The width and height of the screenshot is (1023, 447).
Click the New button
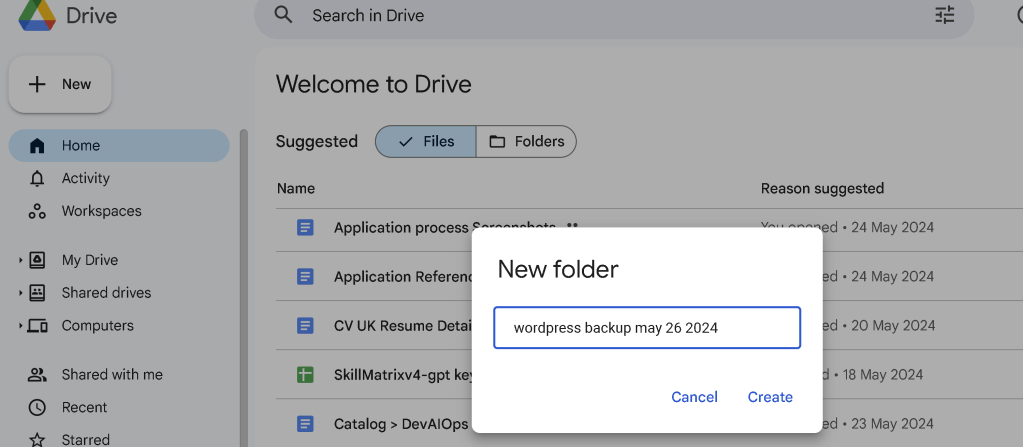click(60, 84)
